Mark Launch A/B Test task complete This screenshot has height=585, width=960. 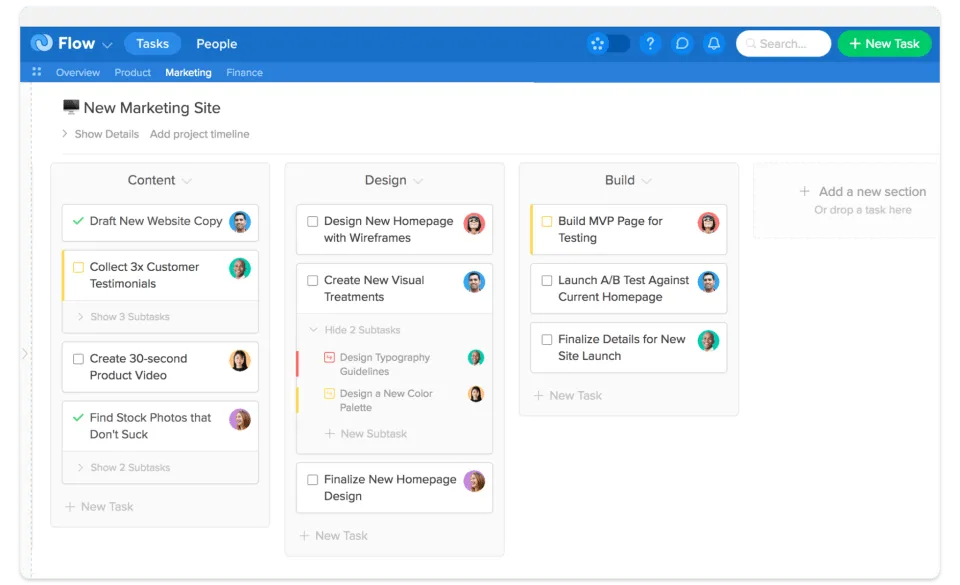pos(546,281)
